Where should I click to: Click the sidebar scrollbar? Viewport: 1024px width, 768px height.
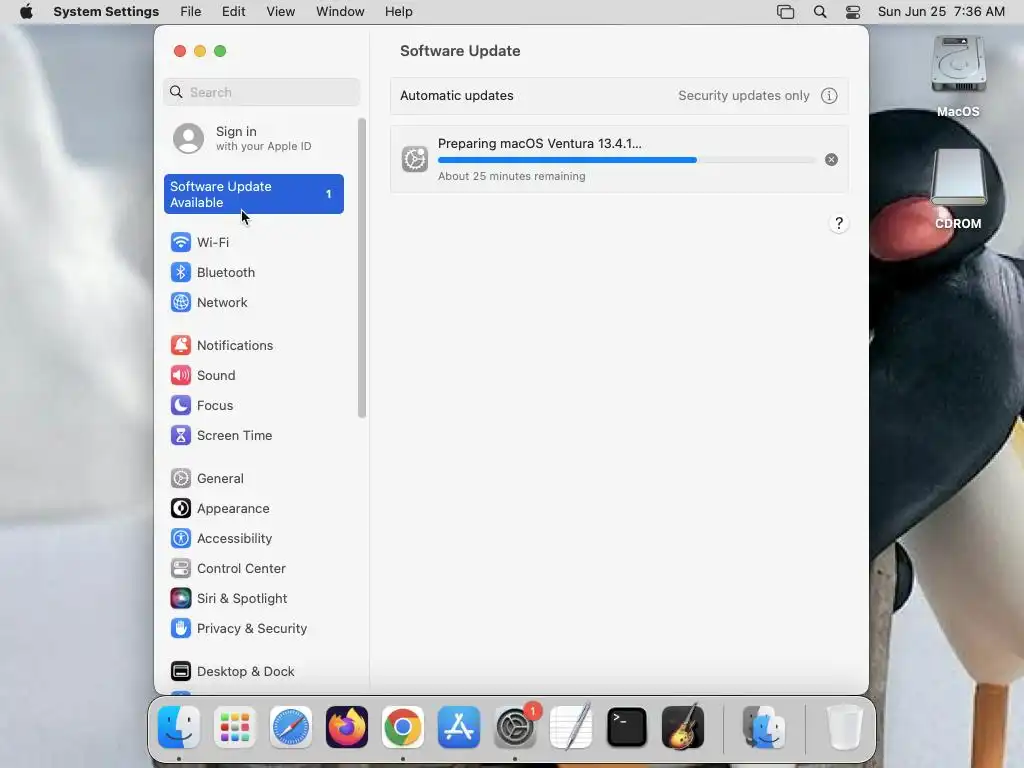[362, 268]
